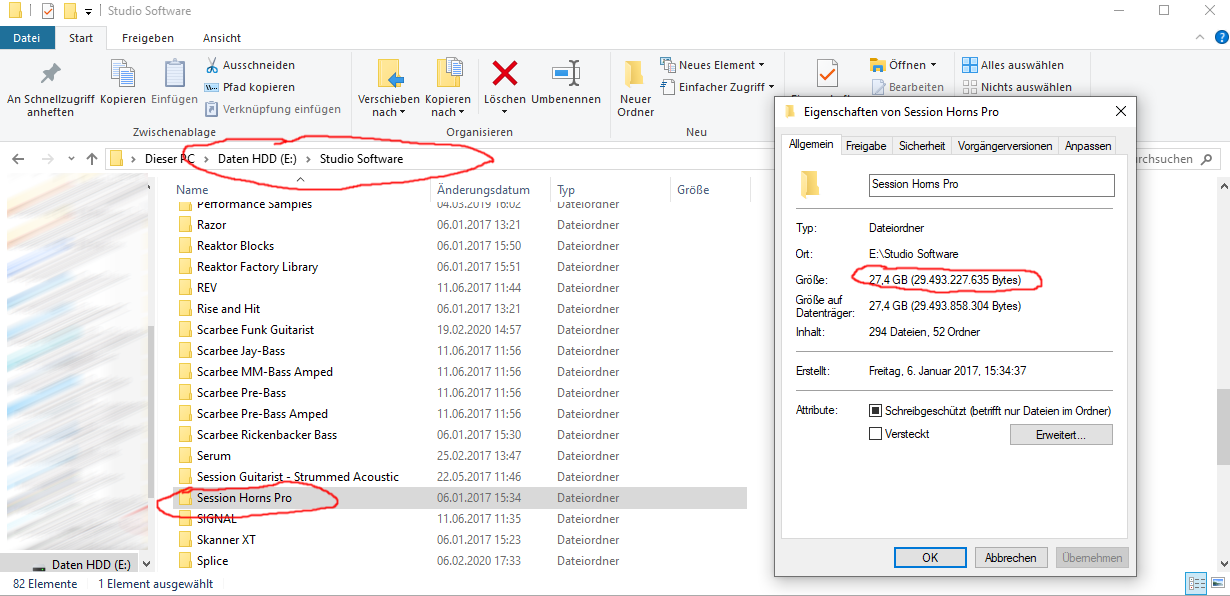The width and height of the screenshot is (1230, 596).
Task: Select the Reaktor Blocks folder
Action: 460,246
